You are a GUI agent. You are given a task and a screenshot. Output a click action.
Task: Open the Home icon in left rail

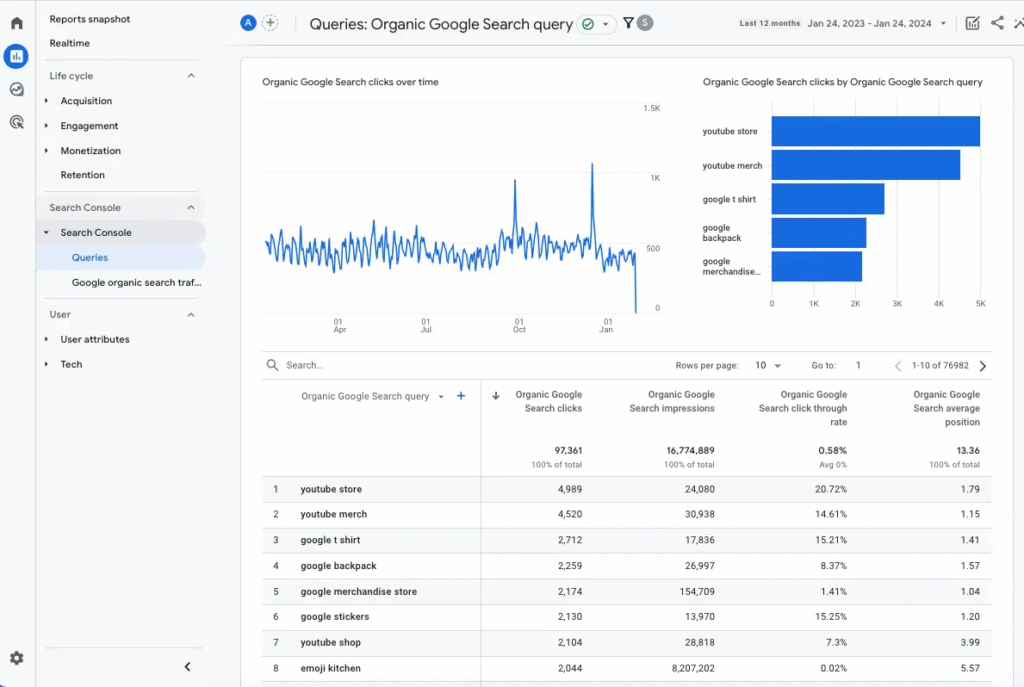click(17, 23)
